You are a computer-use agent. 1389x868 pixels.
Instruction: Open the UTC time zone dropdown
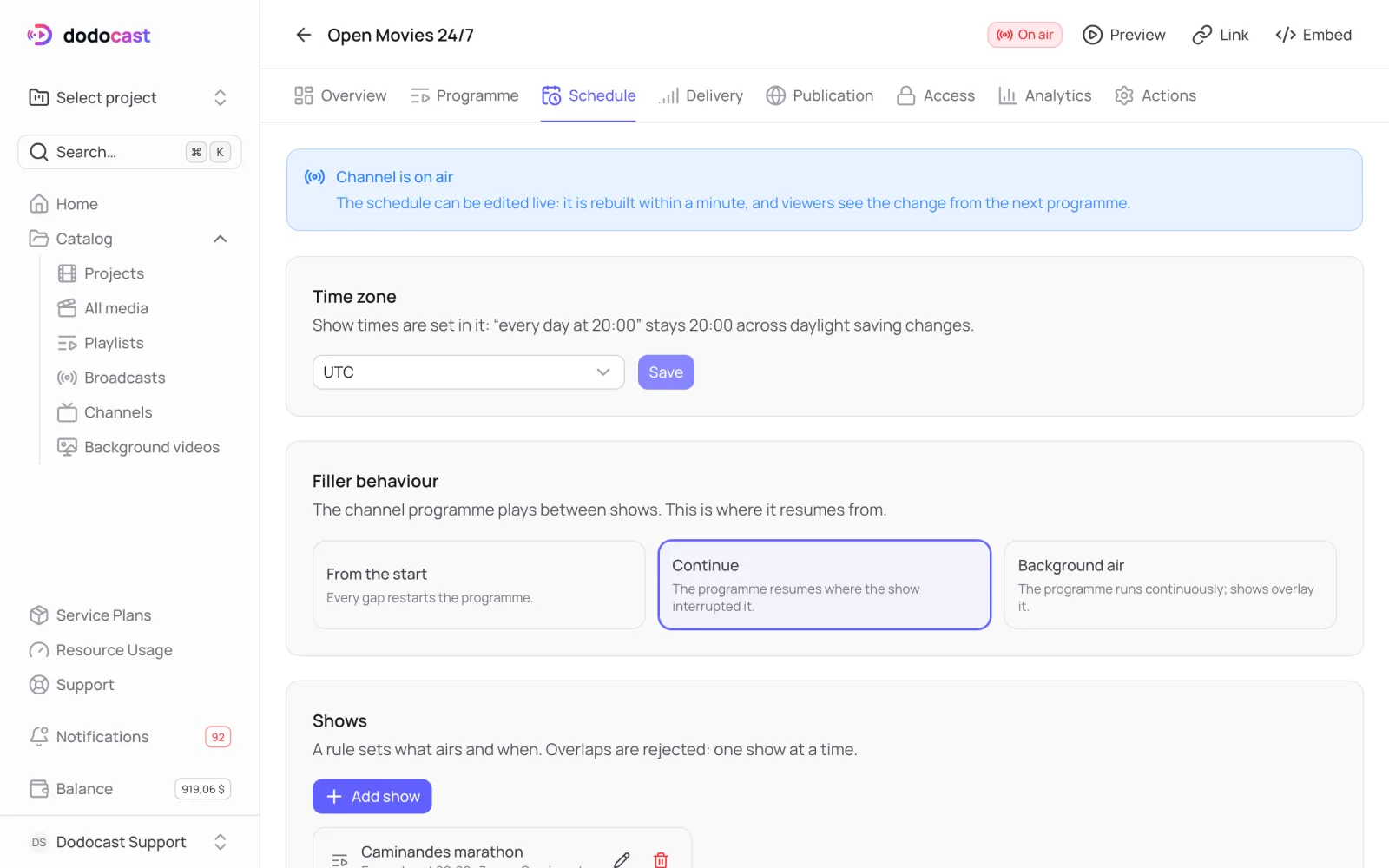468,372
